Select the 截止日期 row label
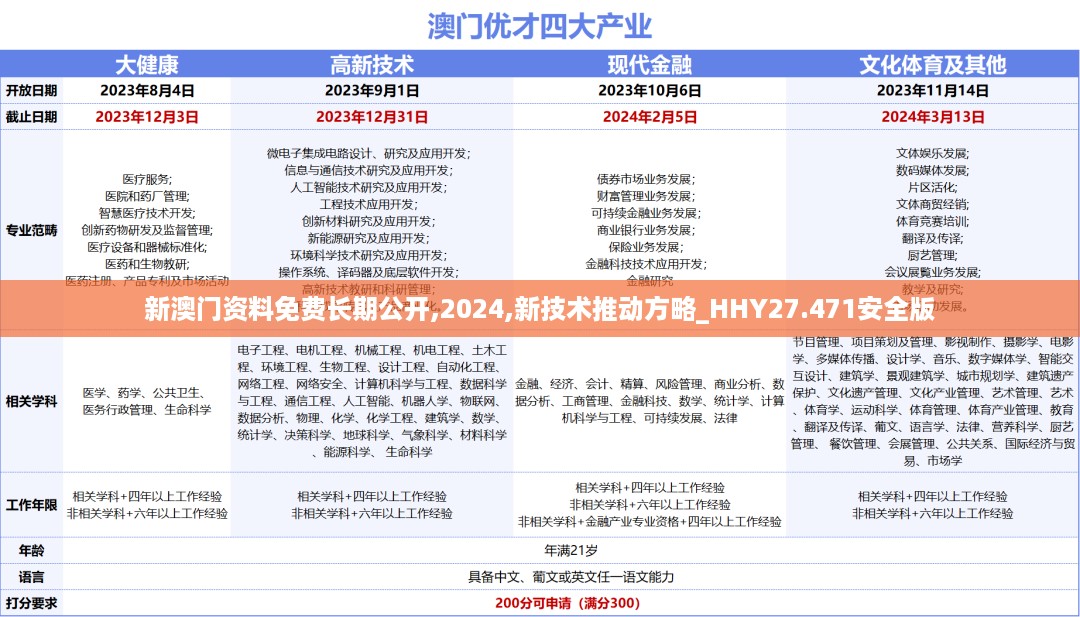The image size is (1080, 617). [32, 116]
